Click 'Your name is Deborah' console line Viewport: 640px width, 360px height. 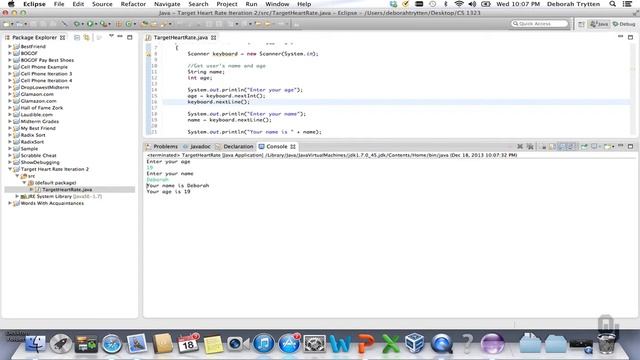(178, 186)
